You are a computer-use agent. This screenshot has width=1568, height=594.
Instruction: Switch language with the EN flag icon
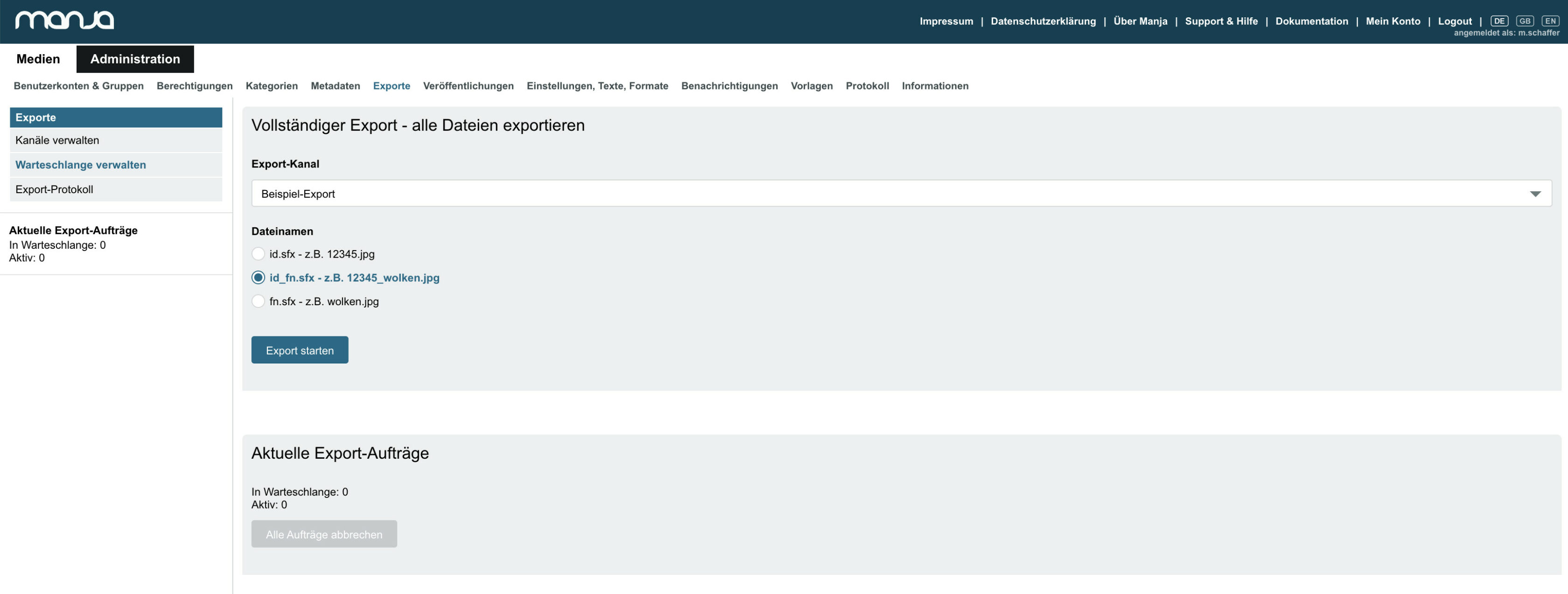click(1550, 21)
